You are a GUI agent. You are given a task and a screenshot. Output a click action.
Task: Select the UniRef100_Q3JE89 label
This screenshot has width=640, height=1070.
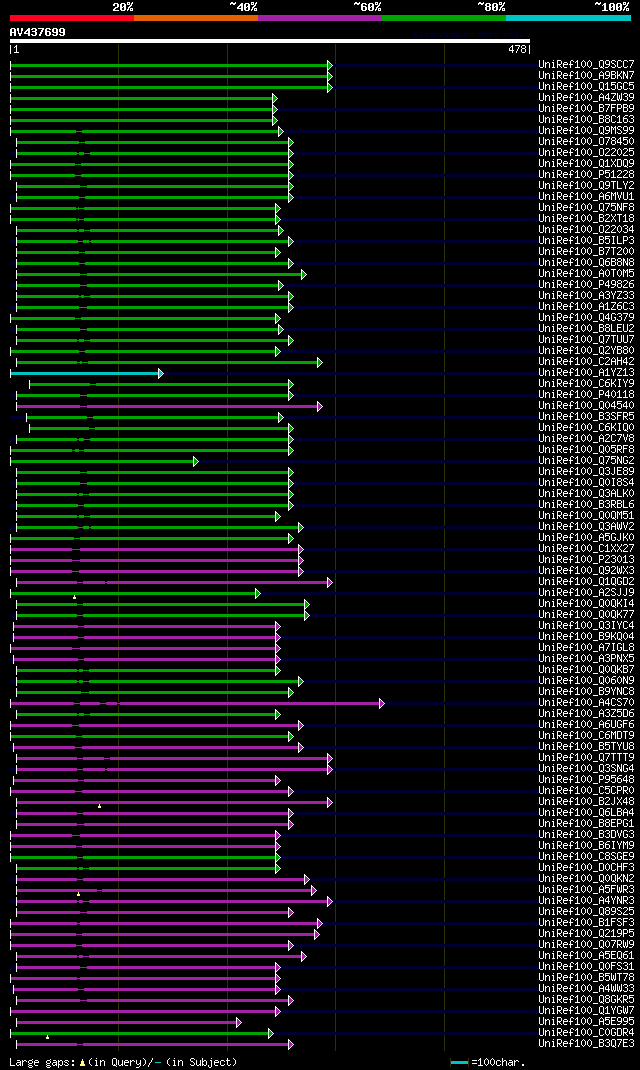[x=586, y=472]
